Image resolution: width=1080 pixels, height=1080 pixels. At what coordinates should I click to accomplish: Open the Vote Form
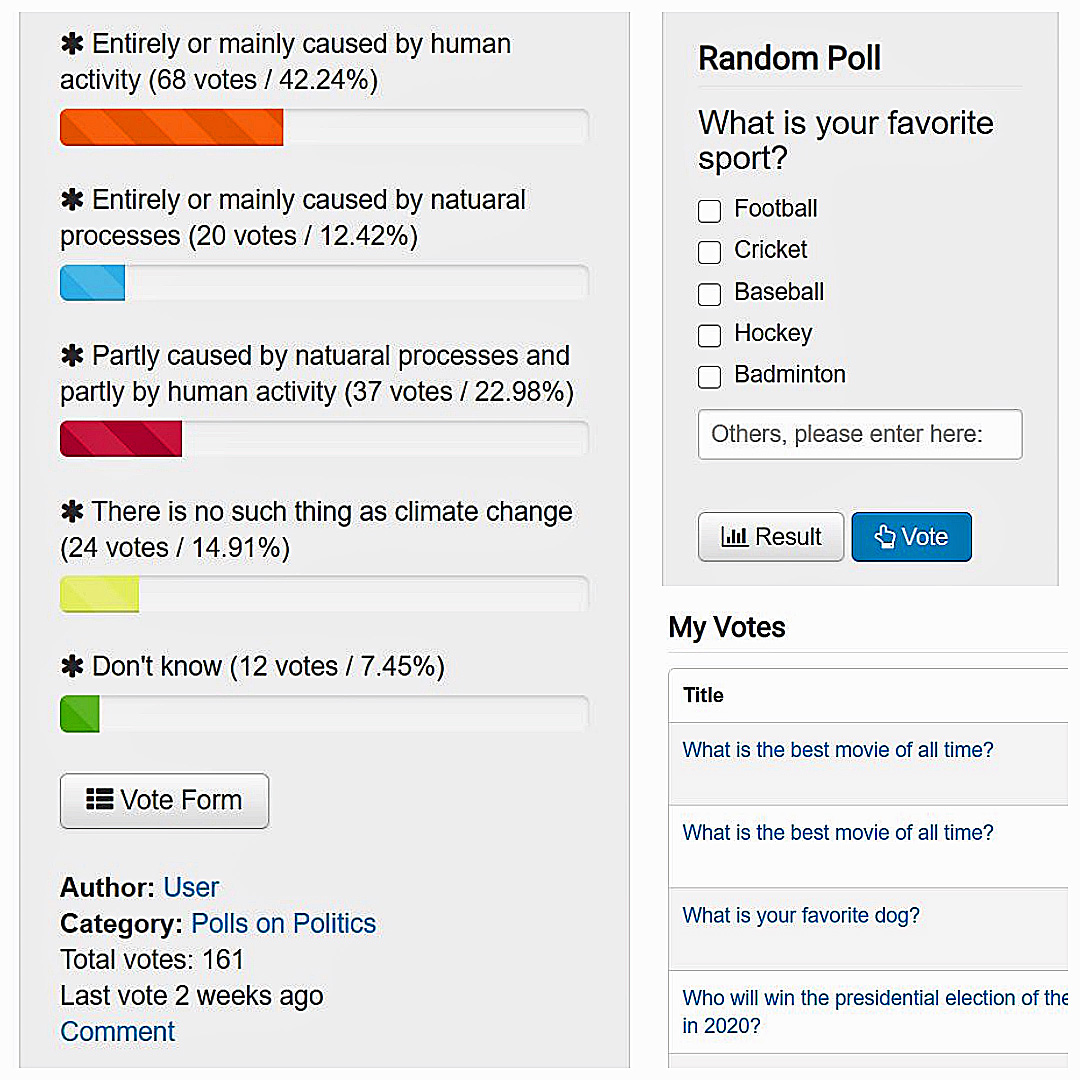[x=164, y=800]
